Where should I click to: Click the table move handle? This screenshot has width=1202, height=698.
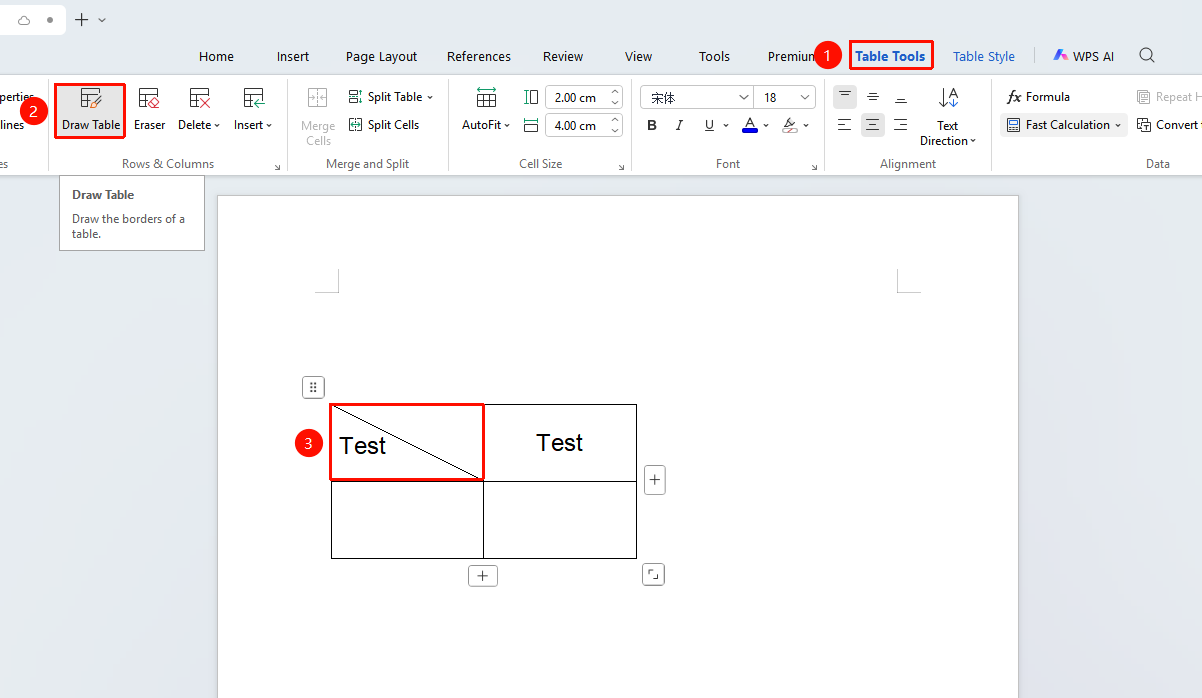coord(313,387)
